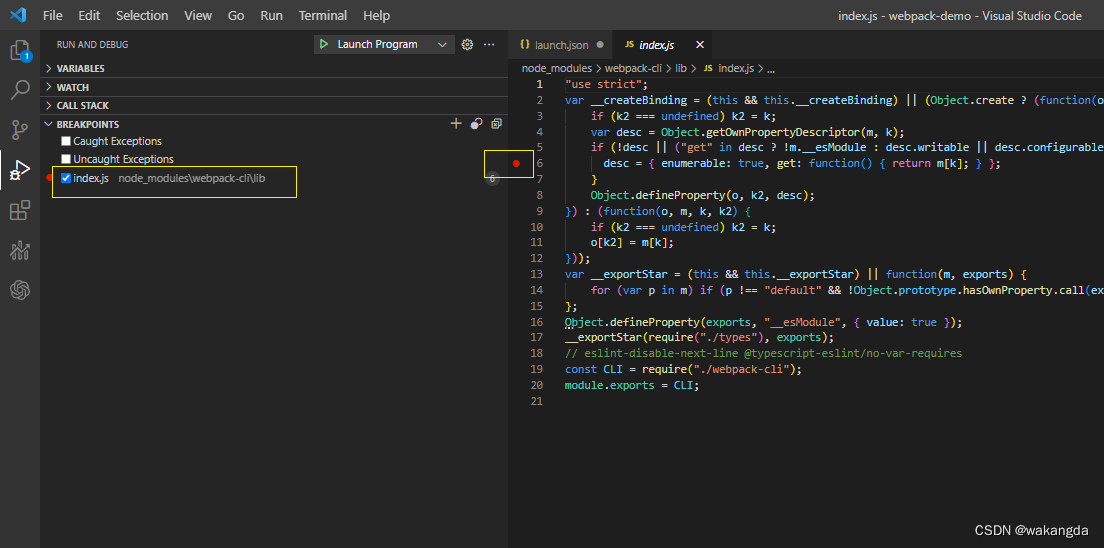Screen dimensions: 1104x548
Task: Collapse the Breakpoints section
Action: (87, 124)
